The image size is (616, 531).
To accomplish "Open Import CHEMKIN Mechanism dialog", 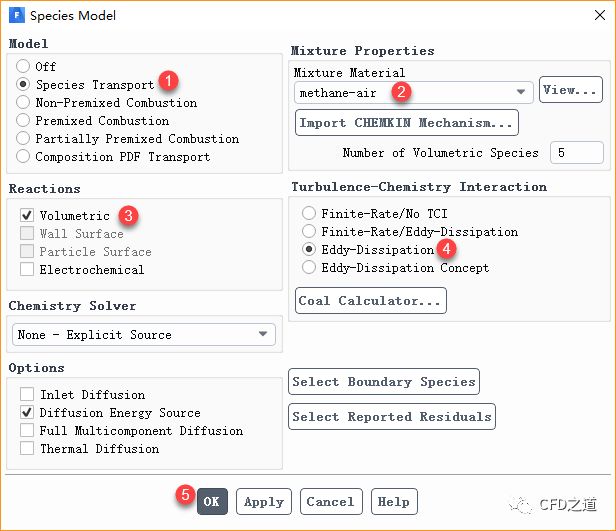I will coord(407,123).
